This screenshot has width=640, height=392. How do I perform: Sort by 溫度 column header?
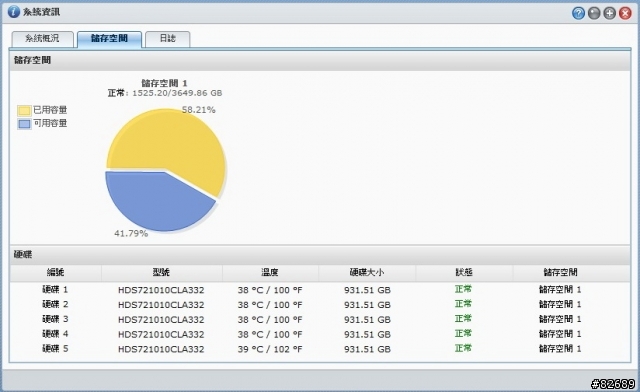click(x=270, y=272)
